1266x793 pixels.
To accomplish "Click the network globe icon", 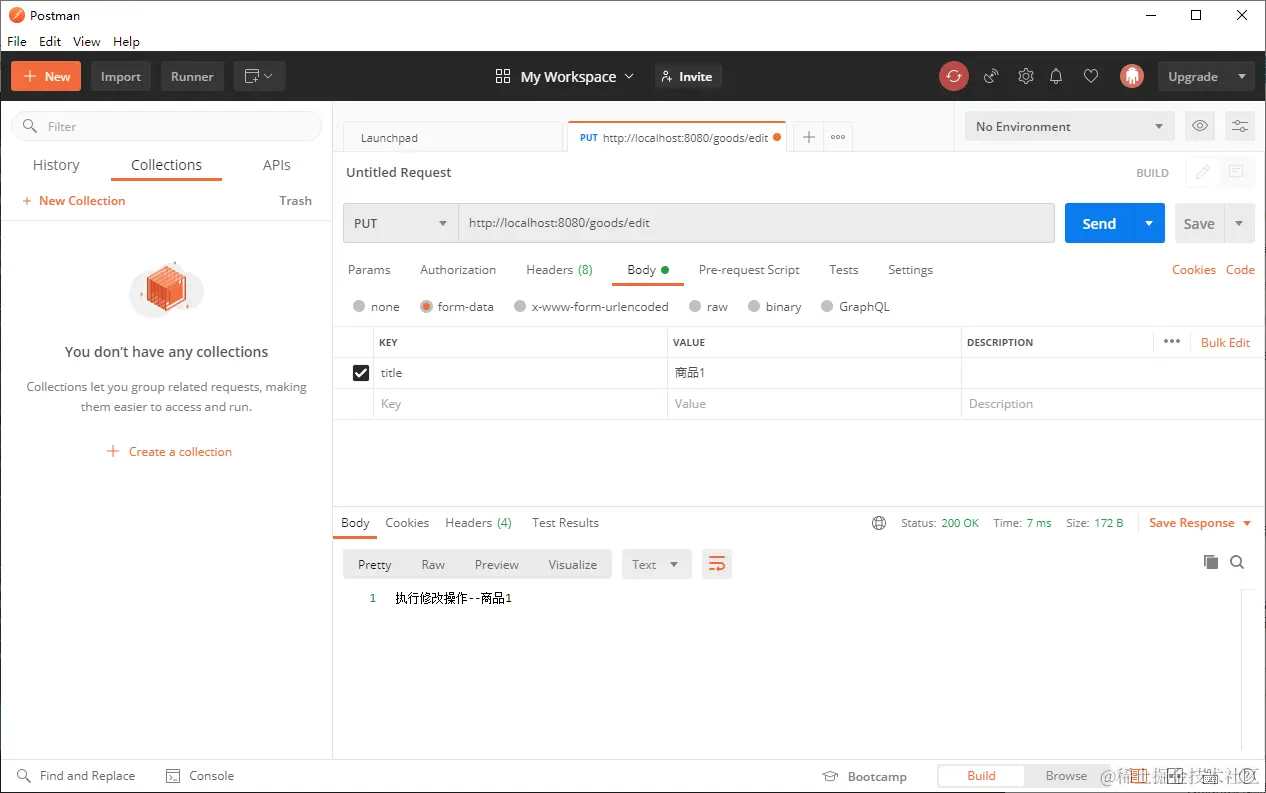I will coord(879,523).
